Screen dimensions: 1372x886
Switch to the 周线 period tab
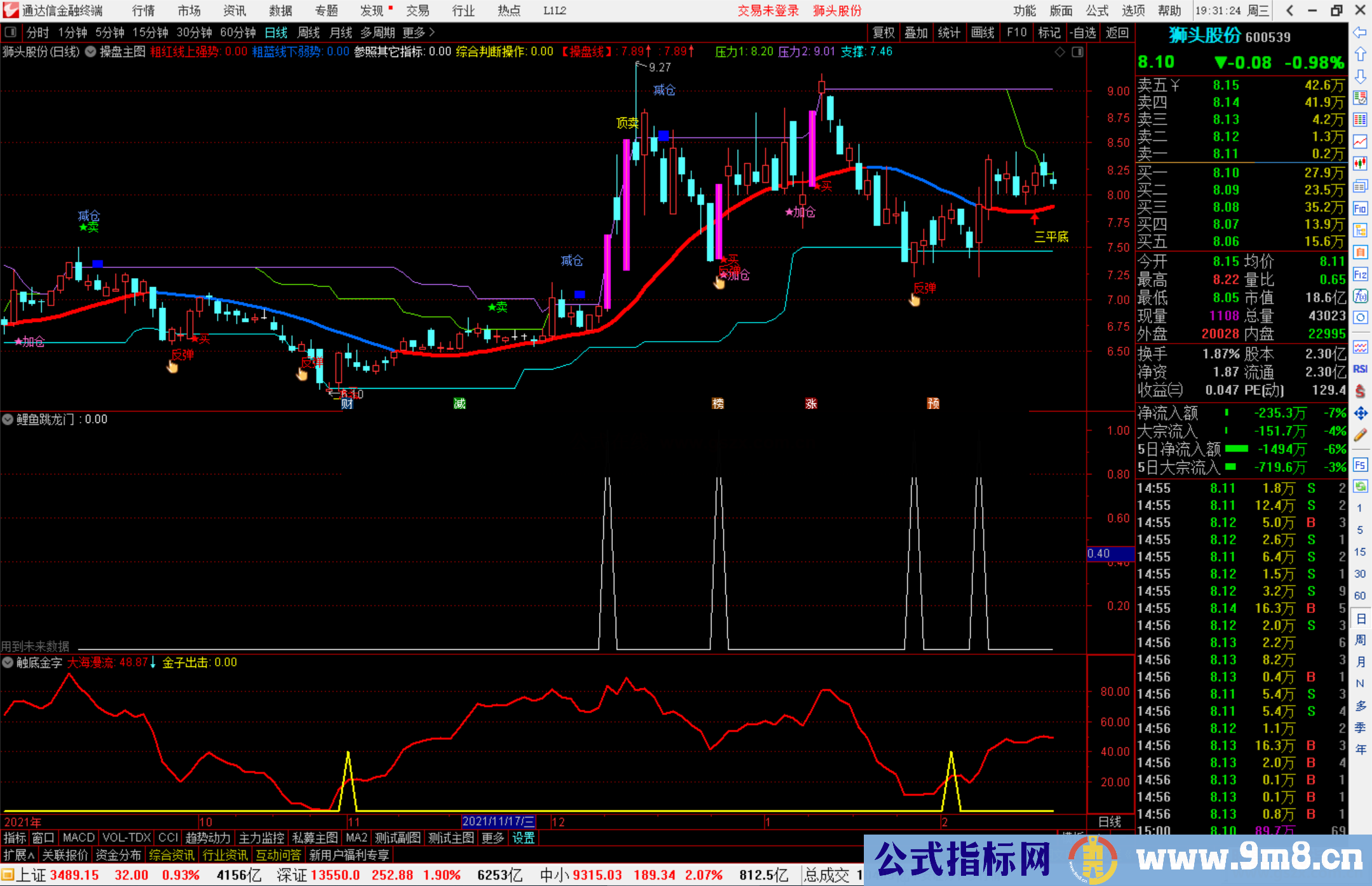click(308, 32)
